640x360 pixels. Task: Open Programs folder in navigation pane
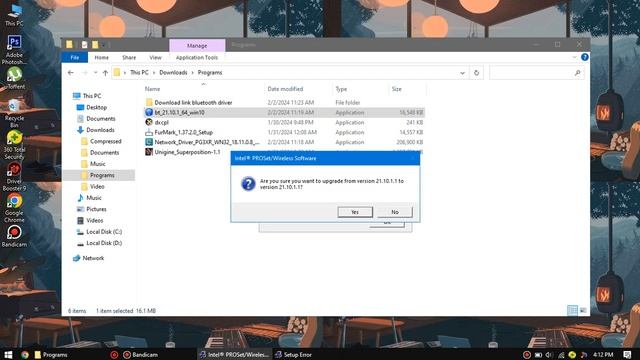102,175
